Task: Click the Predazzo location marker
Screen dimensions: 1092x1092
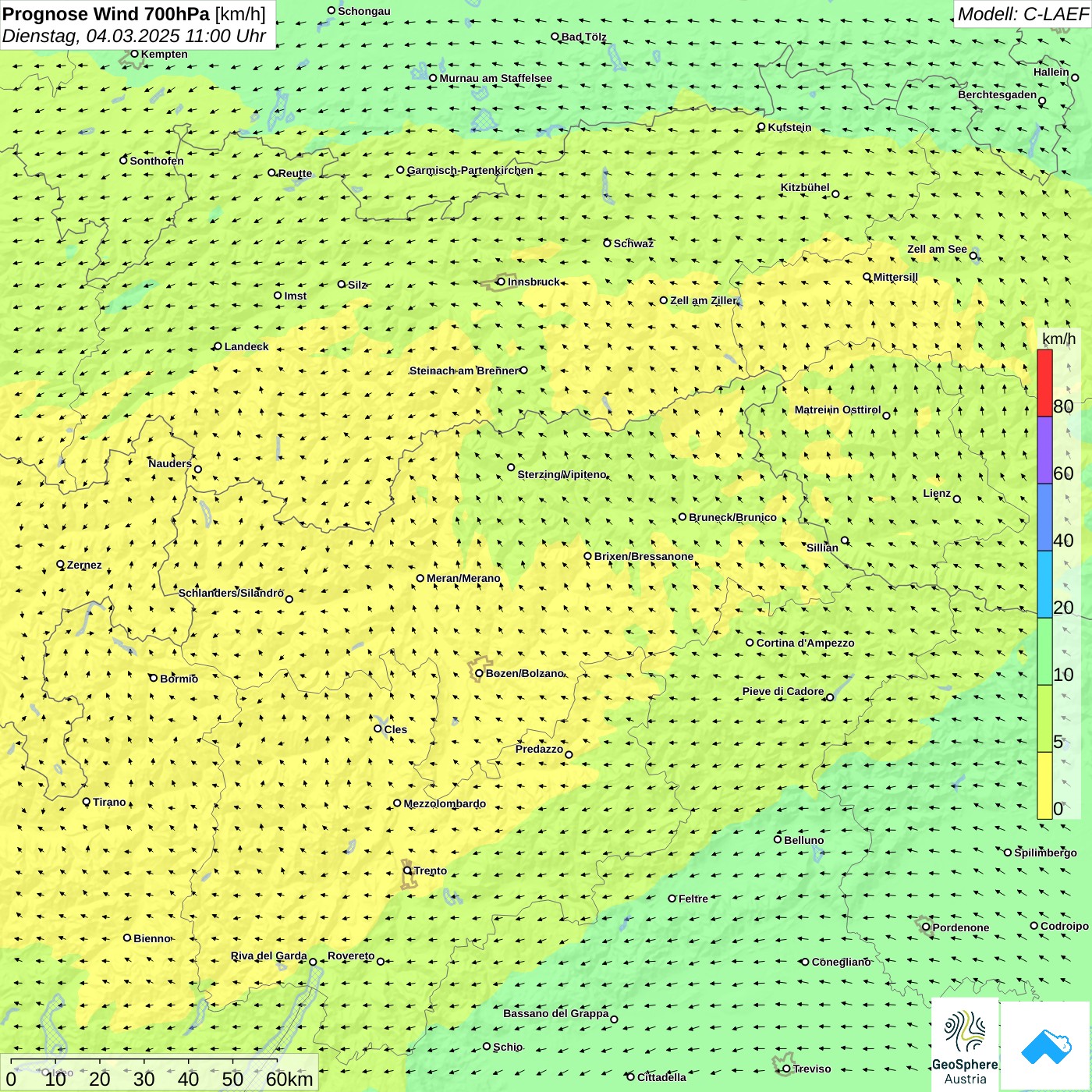Action: 569,754
